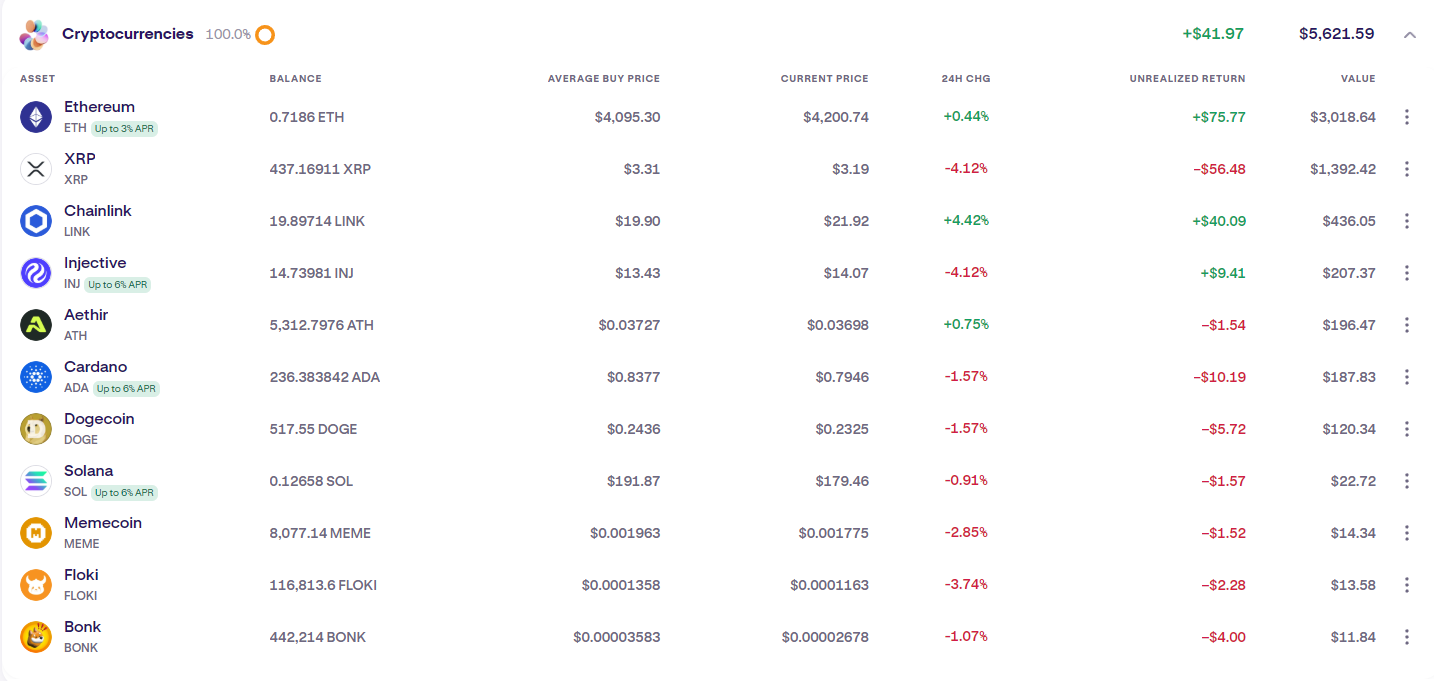The height and width of the screenshot is (681, 1434).
Task: Open the three-dot menu for Chainlink
Action: [x=1407, y=221]
